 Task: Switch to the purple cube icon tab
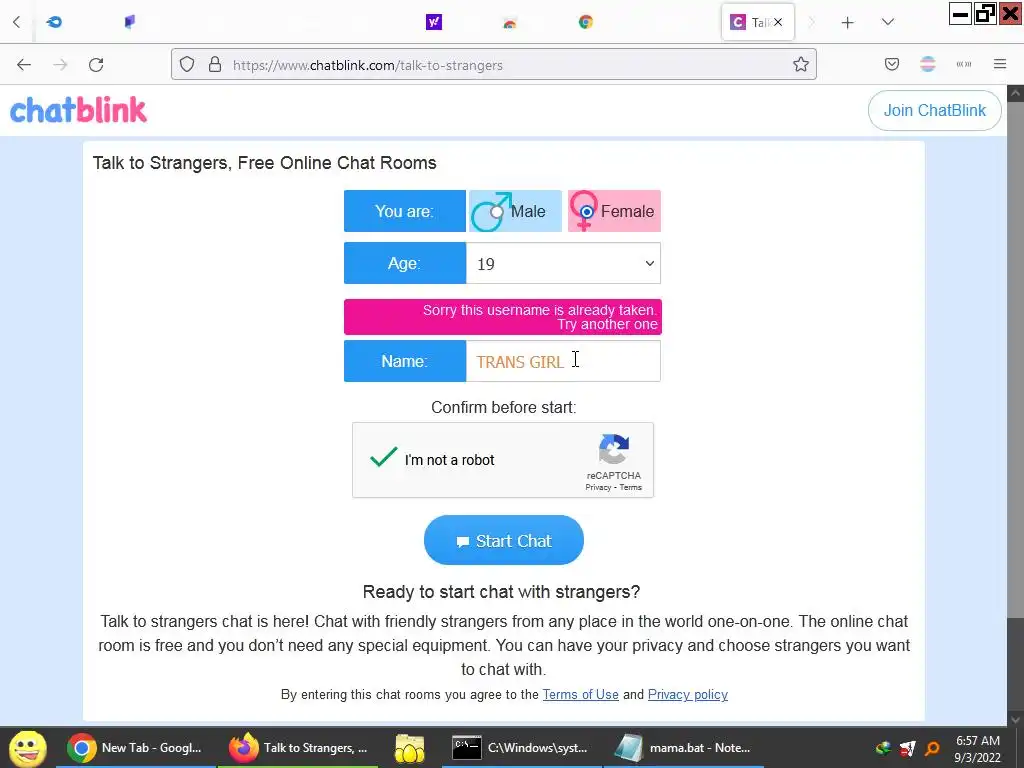click(x=130, y=22)
